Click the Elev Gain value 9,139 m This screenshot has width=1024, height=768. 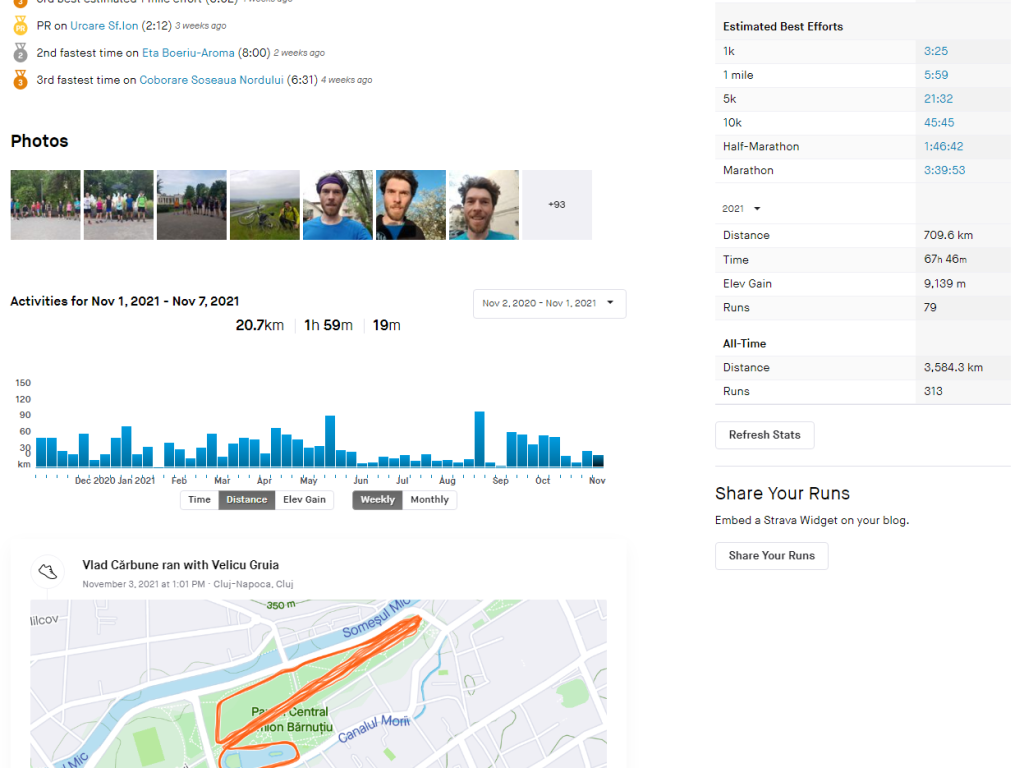tap(945, 283)
